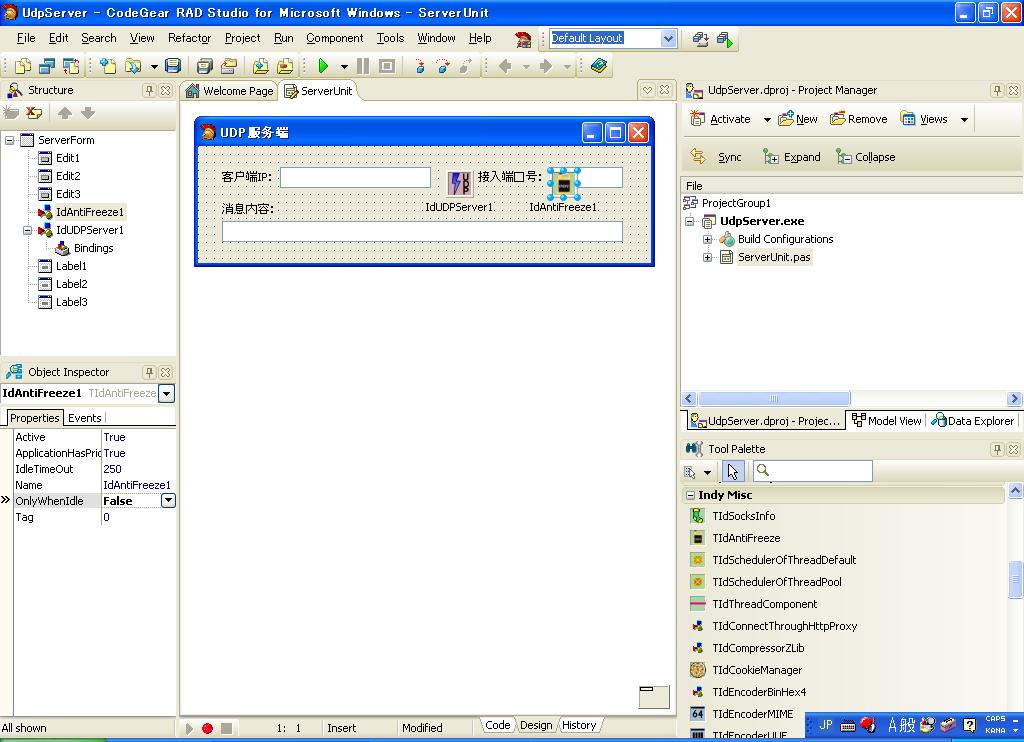Open the dropdown arrow next to Open icon
This screenshot has width=1024, height=742.
click(153, 66)
